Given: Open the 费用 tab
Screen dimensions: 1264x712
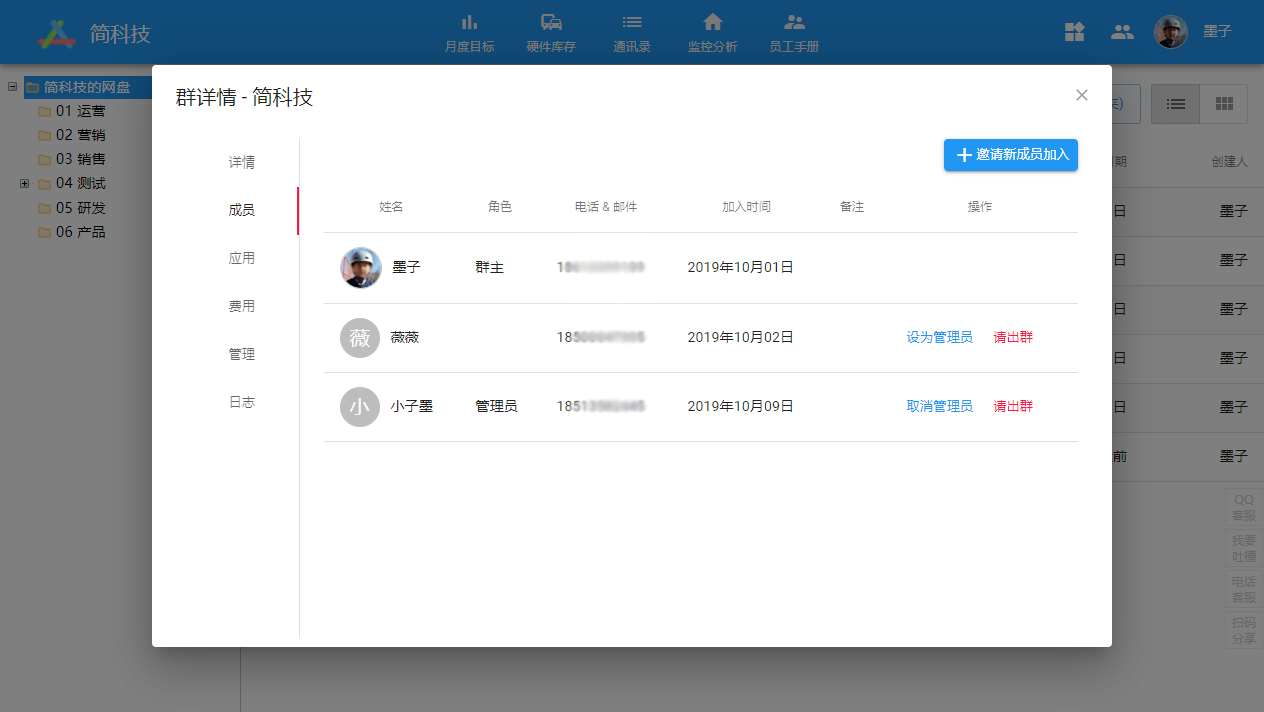Looking at the screenshot, I should [241, 306].
